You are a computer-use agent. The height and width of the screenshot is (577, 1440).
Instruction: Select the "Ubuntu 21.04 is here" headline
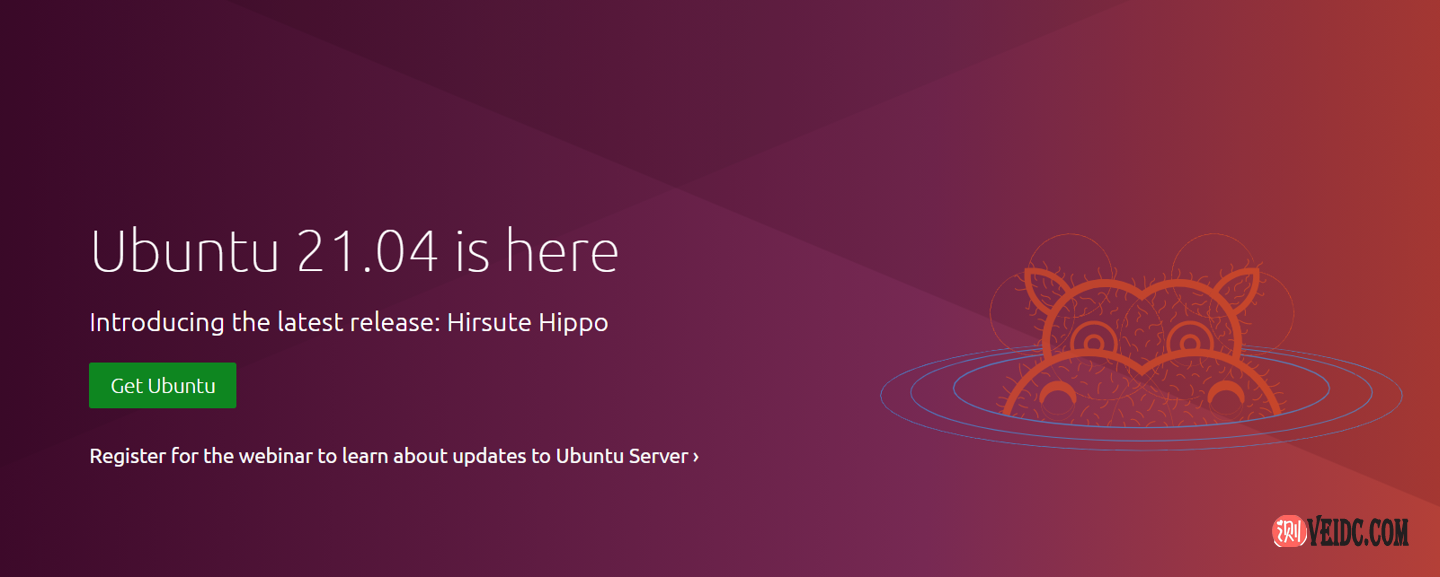(354, 250)
